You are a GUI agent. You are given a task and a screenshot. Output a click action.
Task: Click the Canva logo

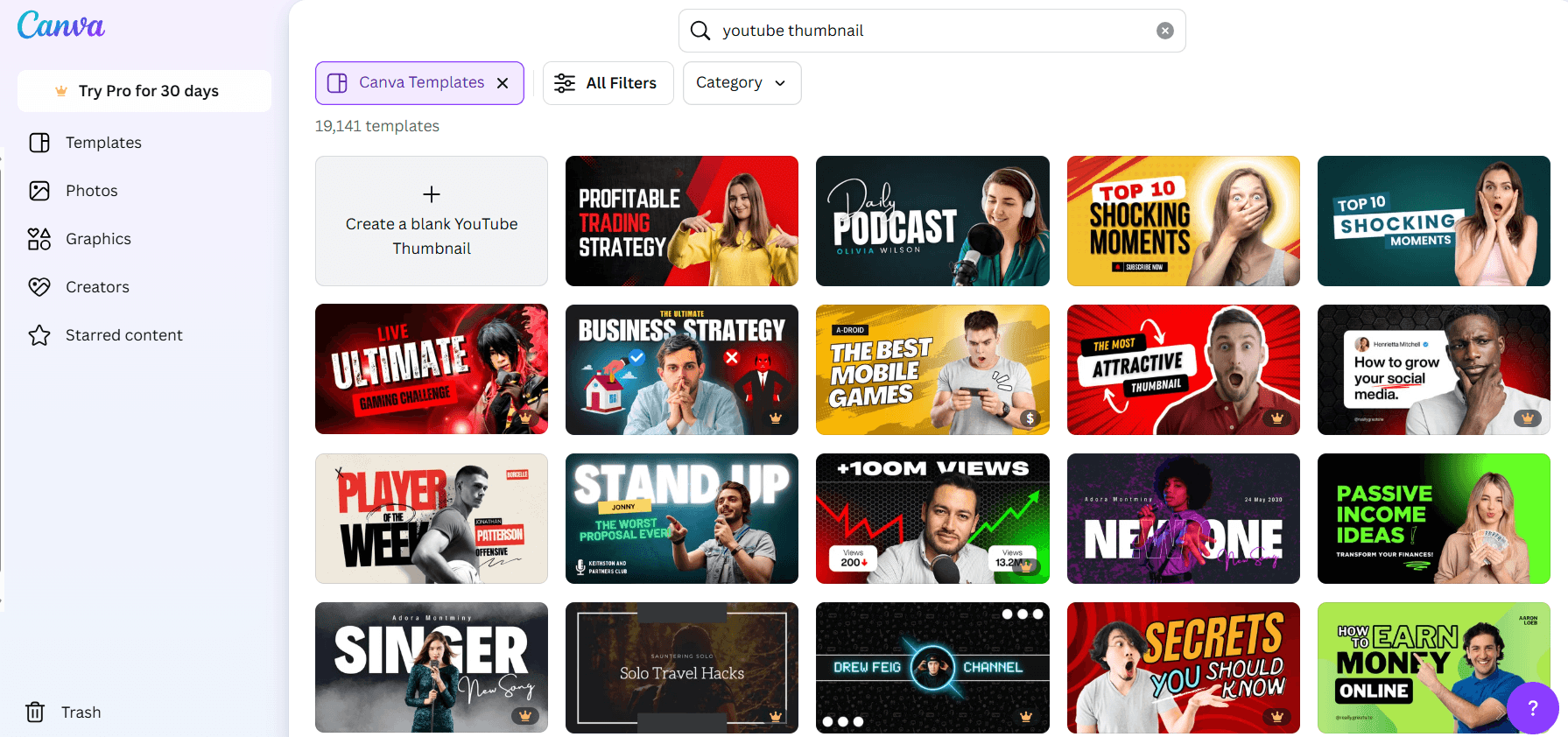coord(61,25)
